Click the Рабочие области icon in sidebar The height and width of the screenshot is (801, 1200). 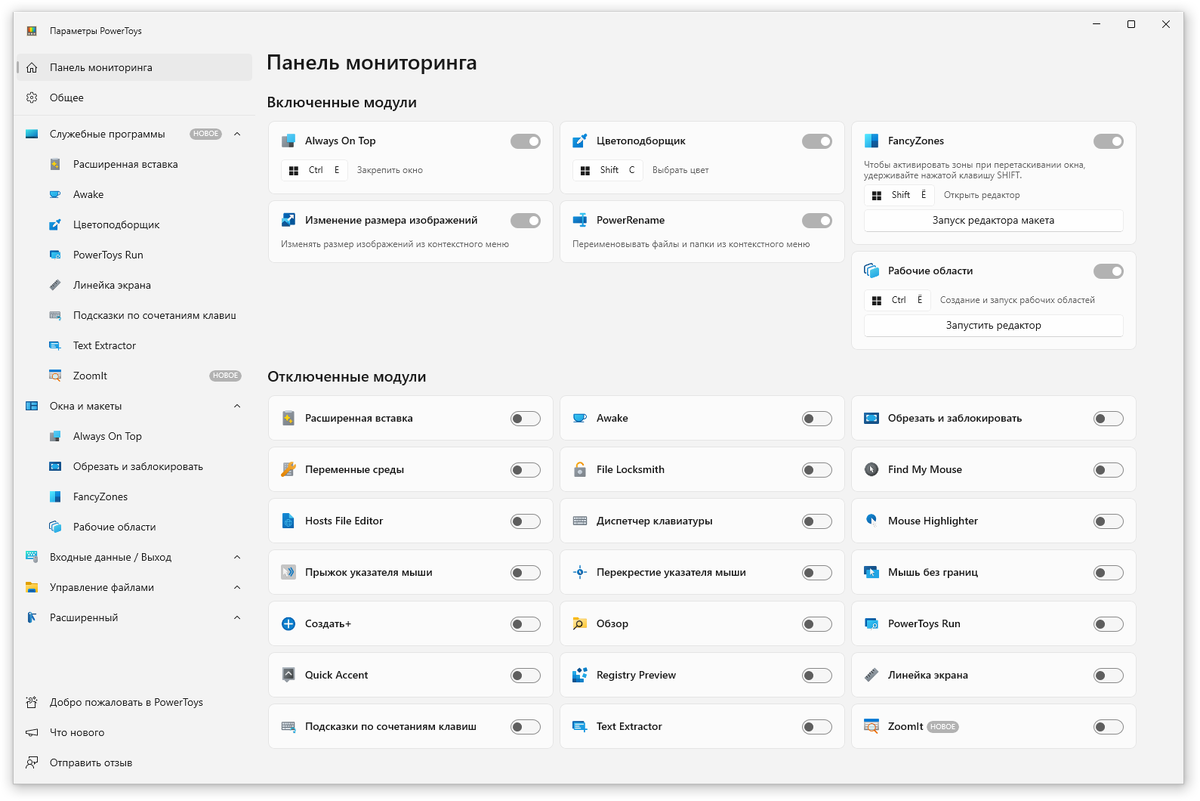click(54, 527)
